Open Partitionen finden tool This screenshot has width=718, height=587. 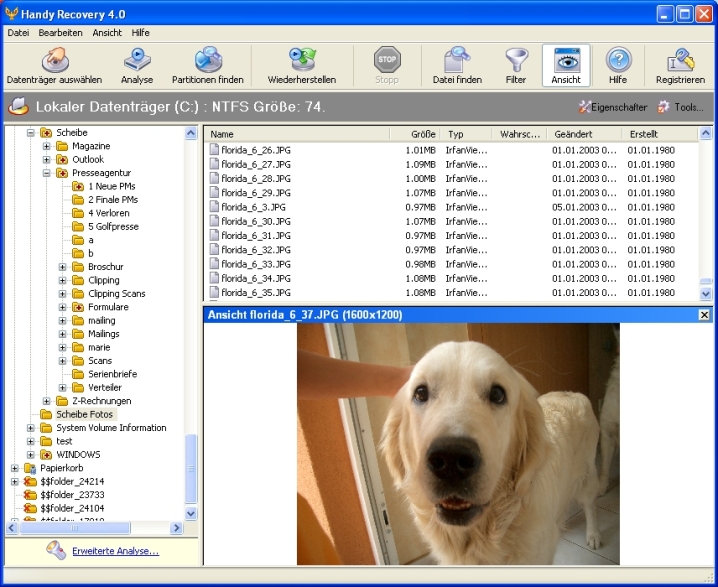207,60
